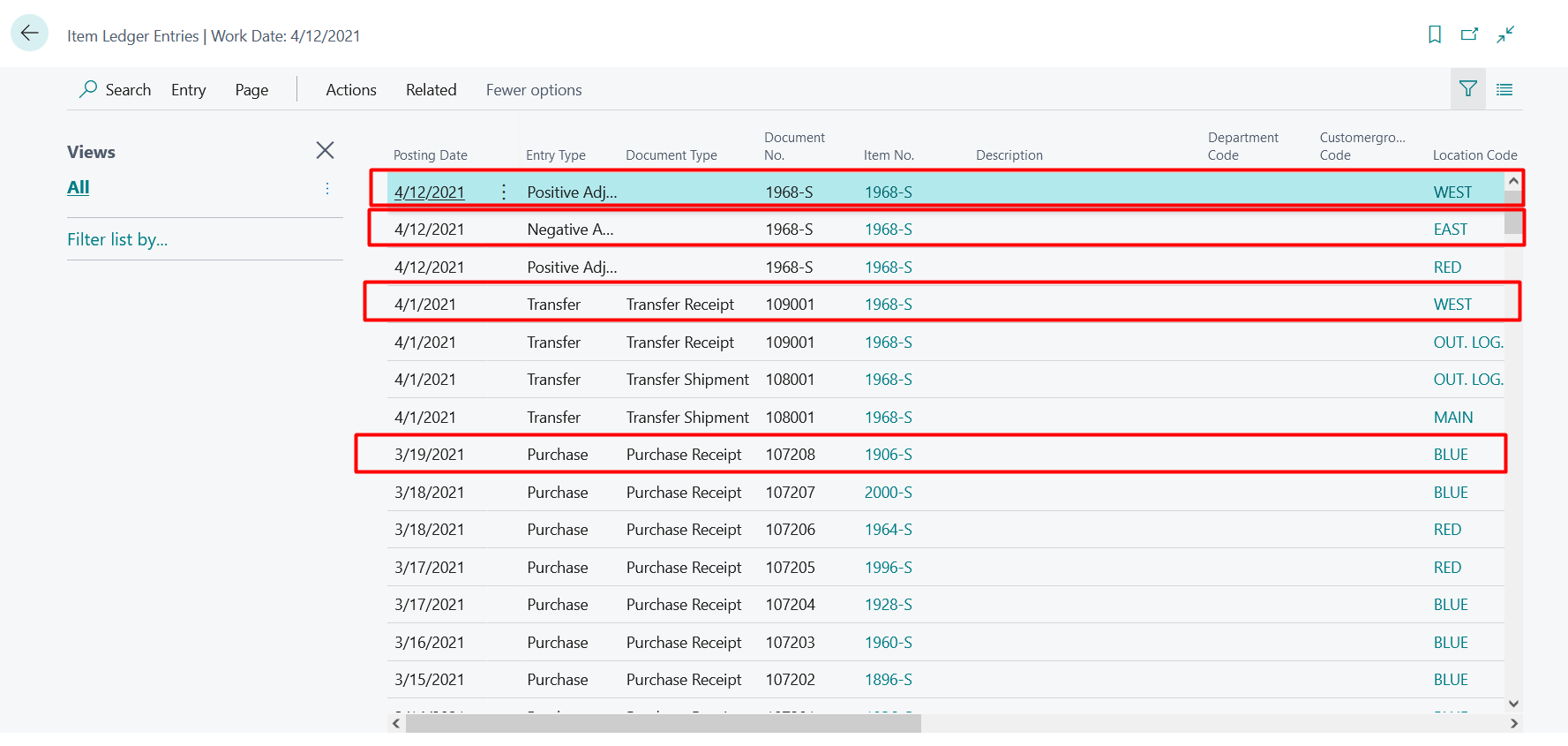The image size is (1568, 746).
Task: Click item 1960-S link
Action: click(889, 642)
